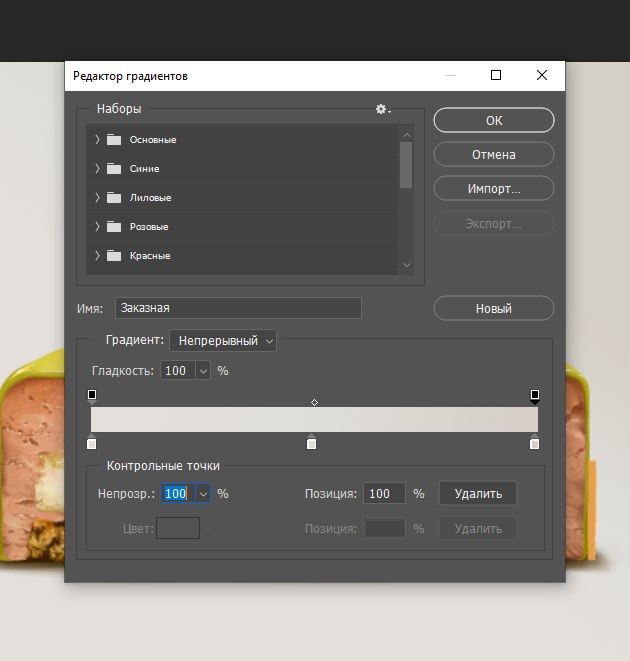
Task: Expand the Розовые preset group
Action: pyautogui.click(x=97, y=227)
